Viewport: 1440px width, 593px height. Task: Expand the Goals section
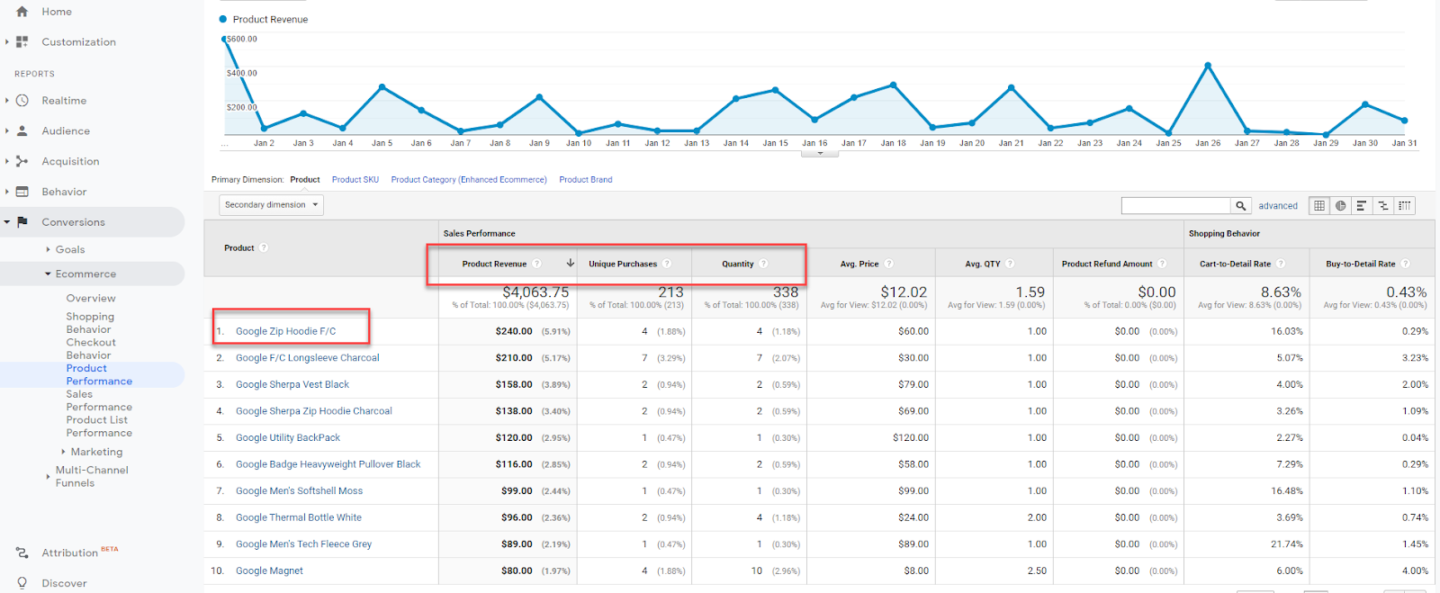tap(48, 250)
